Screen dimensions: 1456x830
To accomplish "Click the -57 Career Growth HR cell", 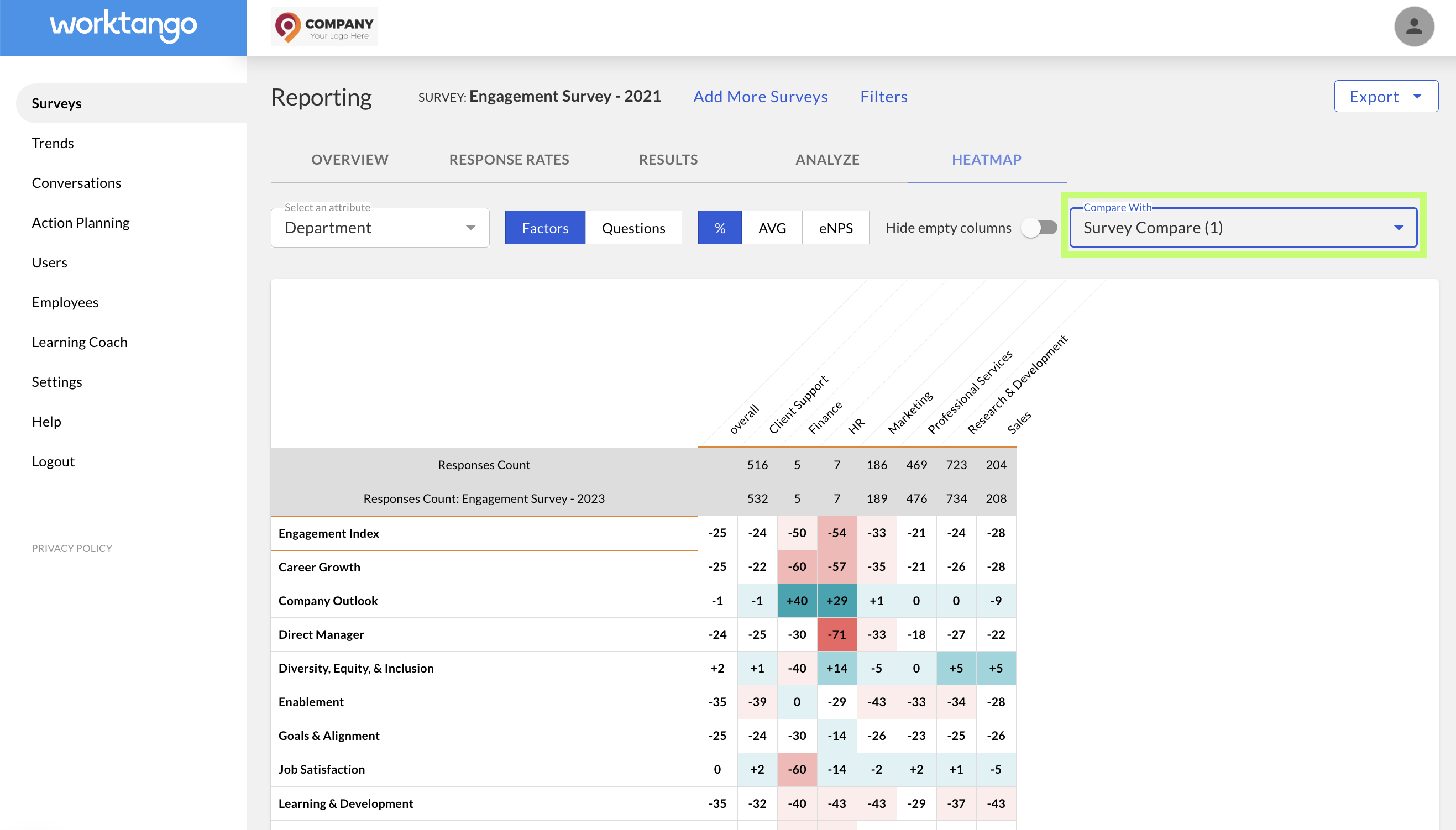I will tap(836, 567).
